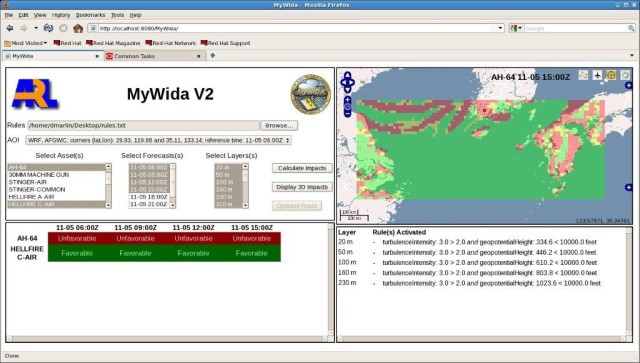Click the polygon area tool on map
Image resolution: width=640 pixels, height=363 pixels.
584,75
